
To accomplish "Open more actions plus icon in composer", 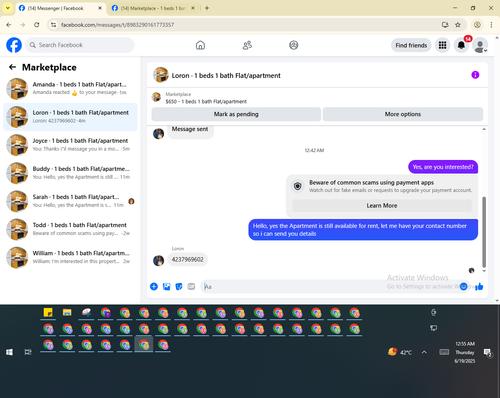I will [154, 286].
